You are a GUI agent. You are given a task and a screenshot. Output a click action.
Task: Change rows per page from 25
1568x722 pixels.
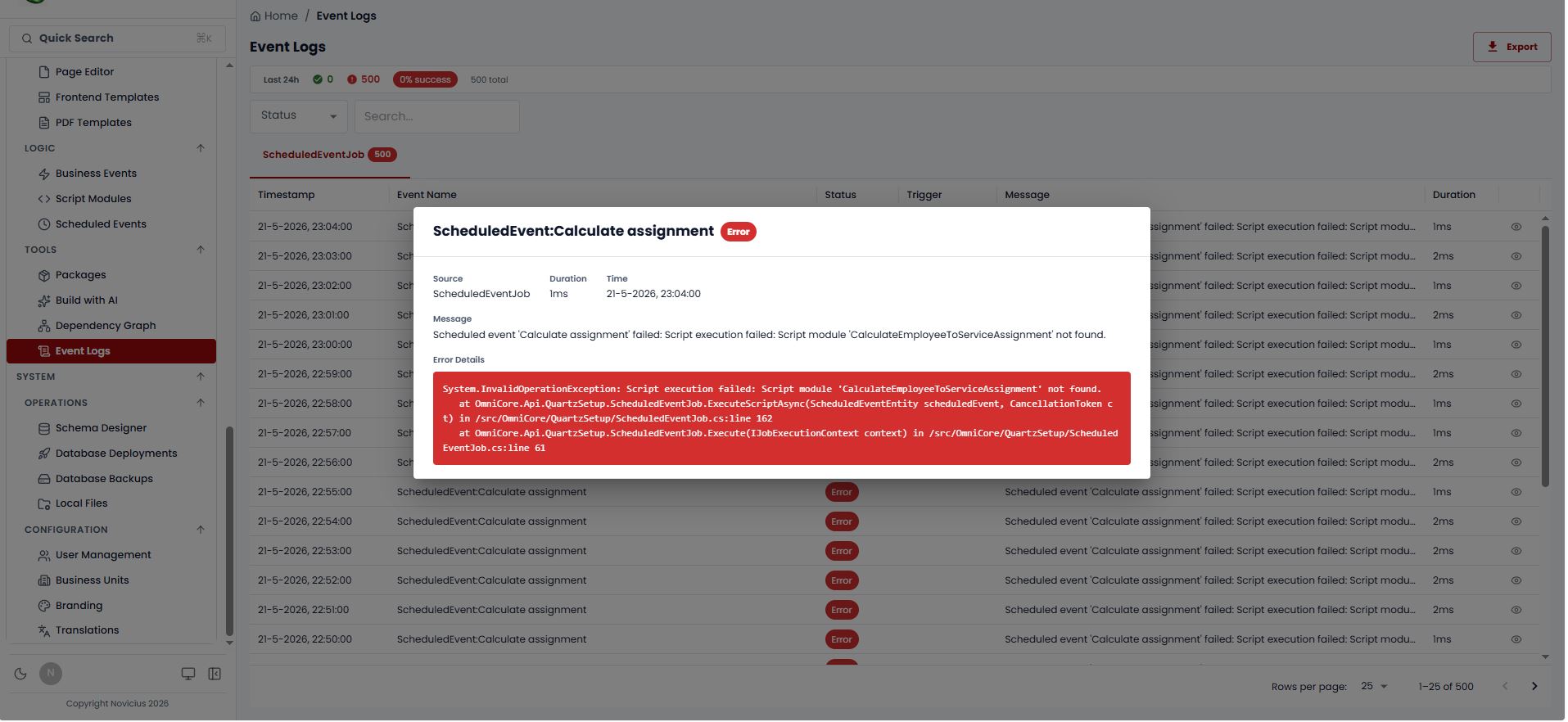[x=1374, y=687]
